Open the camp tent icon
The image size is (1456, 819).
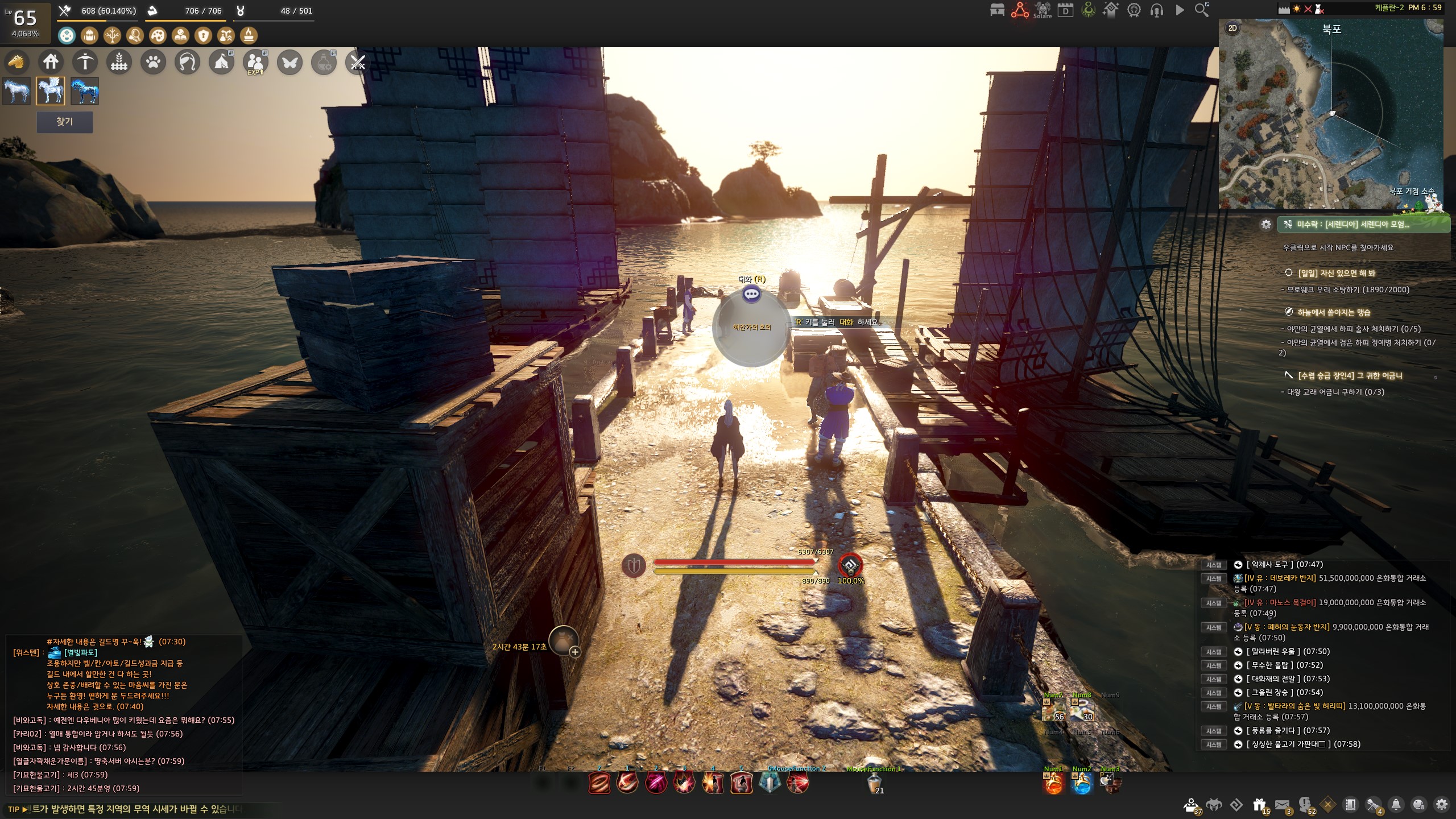[221, 61]
